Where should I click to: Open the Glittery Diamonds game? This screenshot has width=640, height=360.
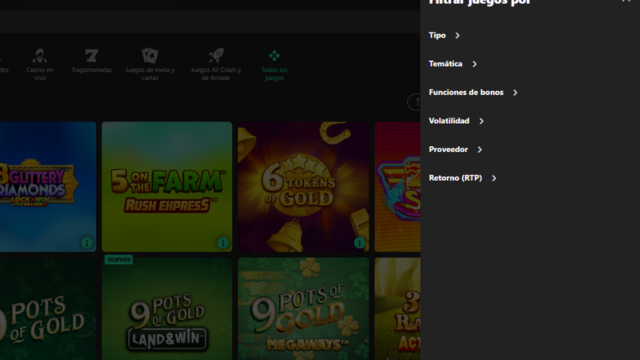pos(48,187)
